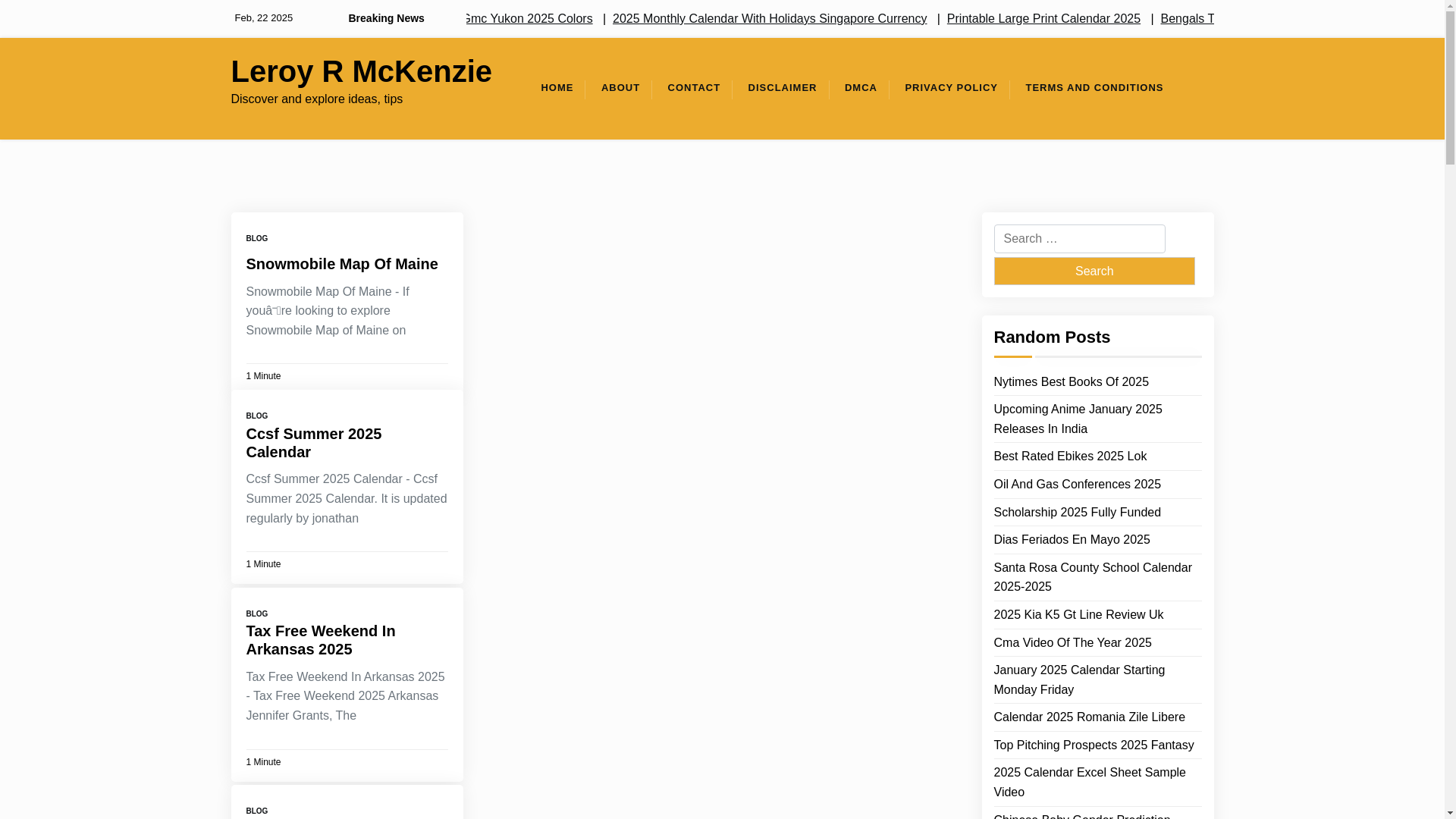Screen dimensions: 1456x819
Task: Go to the HOME menu item
Action: (557, 88)
